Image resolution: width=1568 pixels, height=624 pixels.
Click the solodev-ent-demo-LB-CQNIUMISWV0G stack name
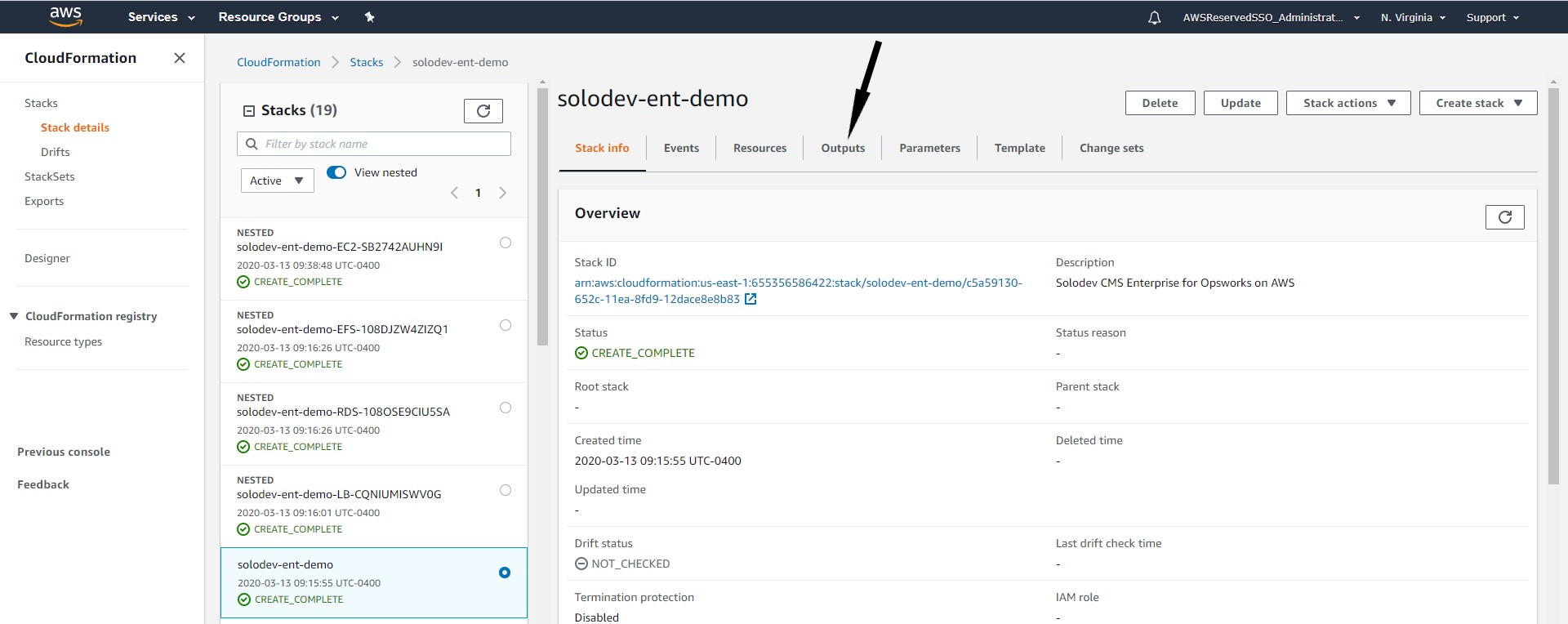(339, 494)
